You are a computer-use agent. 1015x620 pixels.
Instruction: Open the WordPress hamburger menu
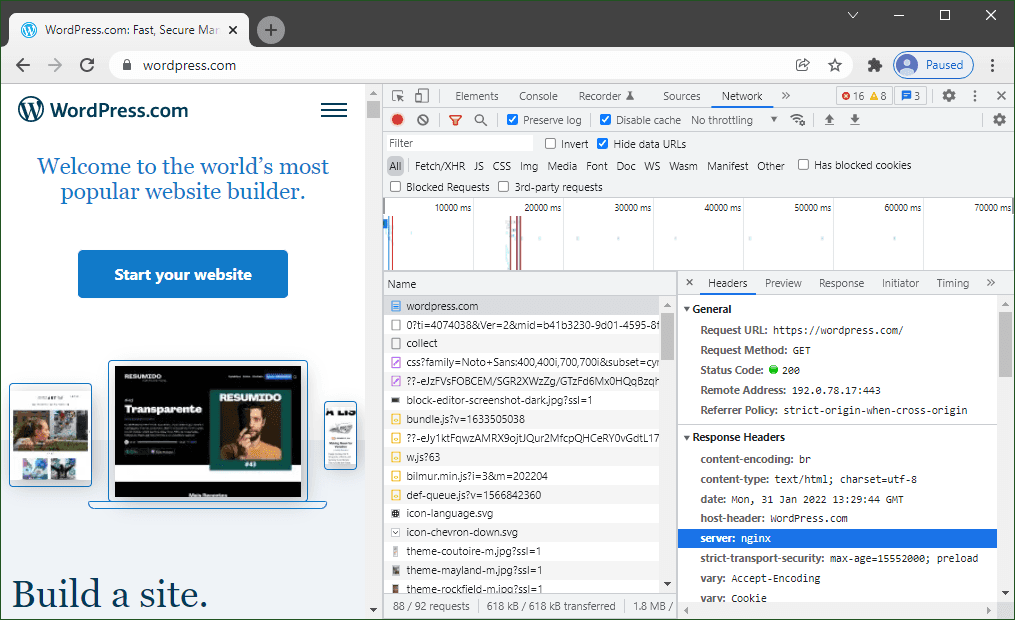tap(334, 110)
